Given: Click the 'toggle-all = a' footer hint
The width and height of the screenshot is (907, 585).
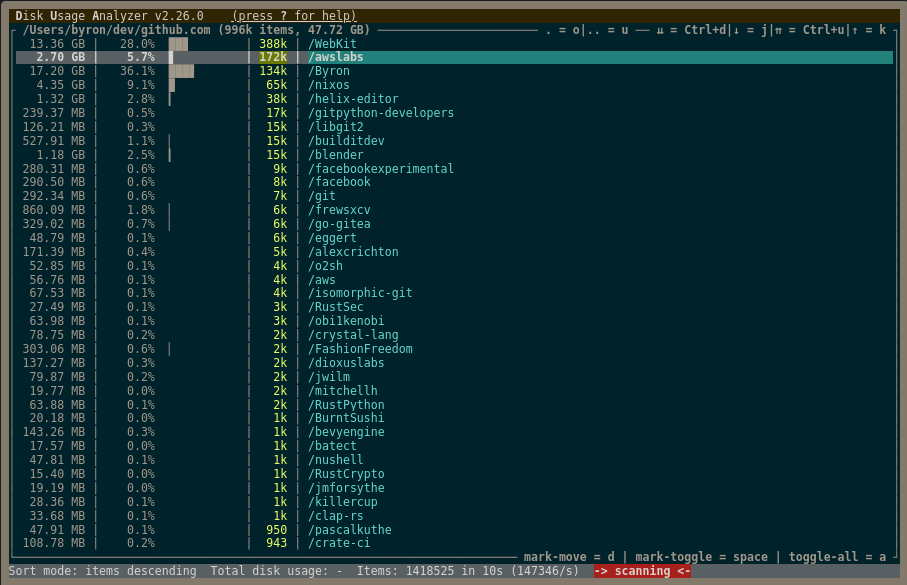Looking at the screenshot, I should point(838,557).
